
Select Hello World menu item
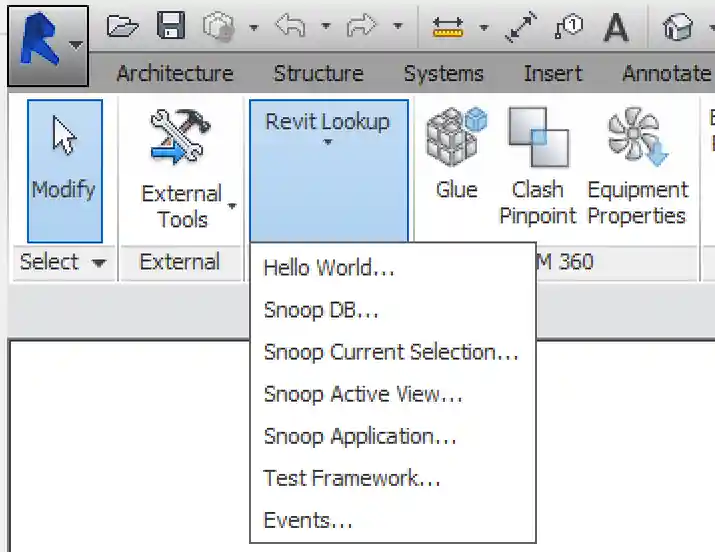point(329,268)
